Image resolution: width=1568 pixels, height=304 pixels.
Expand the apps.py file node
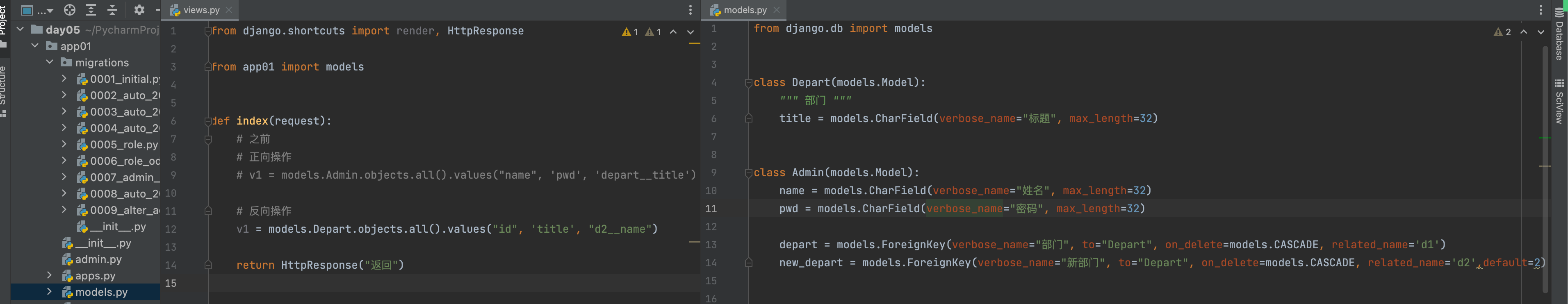tap(50, 275)
